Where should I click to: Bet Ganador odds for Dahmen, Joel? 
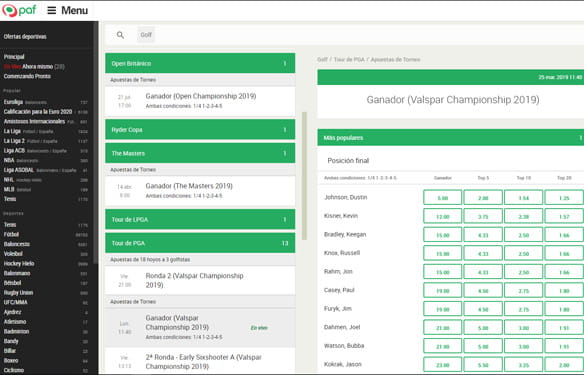click(442, 328)
